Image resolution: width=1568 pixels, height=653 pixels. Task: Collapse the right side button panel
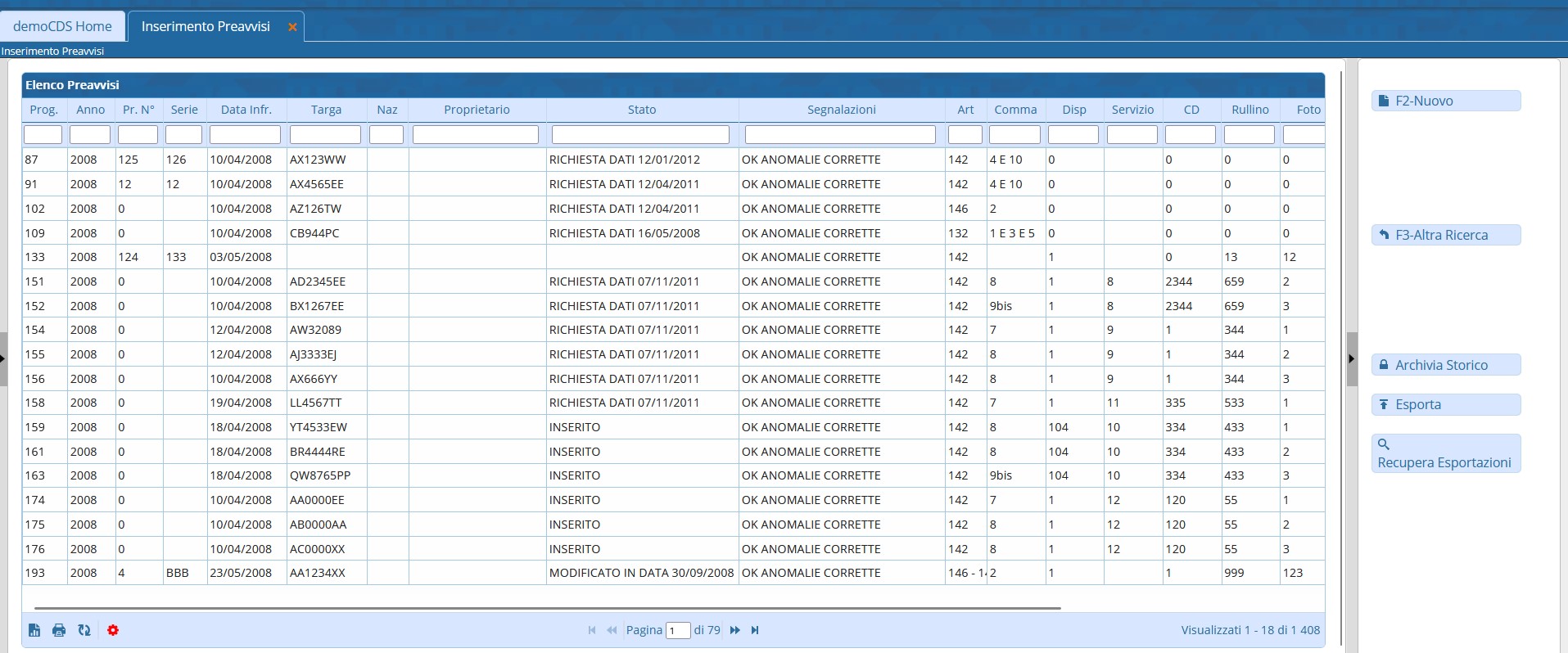[x=1351, y=358]
